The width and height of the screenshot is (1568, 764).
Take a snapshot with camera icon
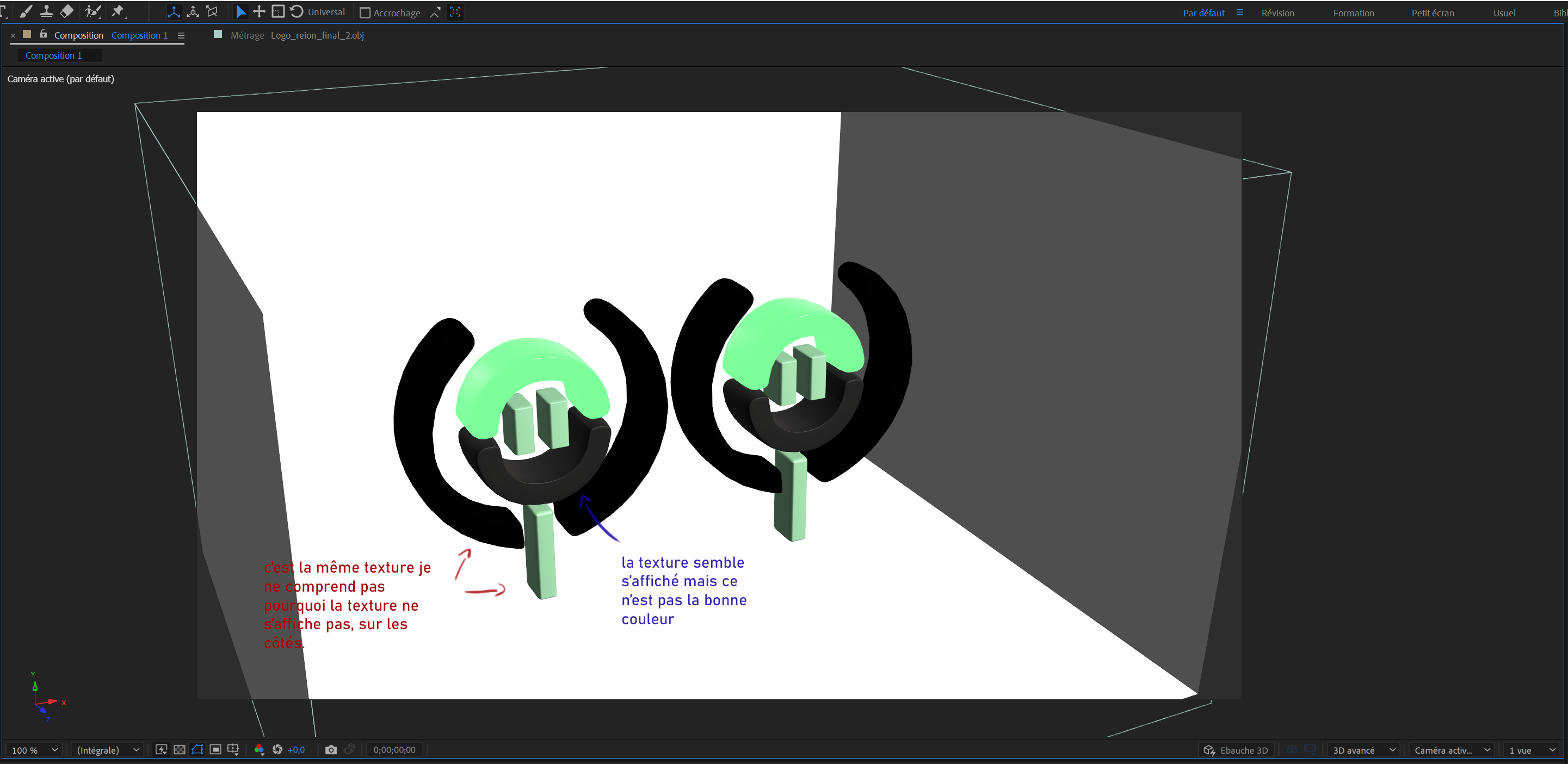pyautogui.click(x=331, y=749)
